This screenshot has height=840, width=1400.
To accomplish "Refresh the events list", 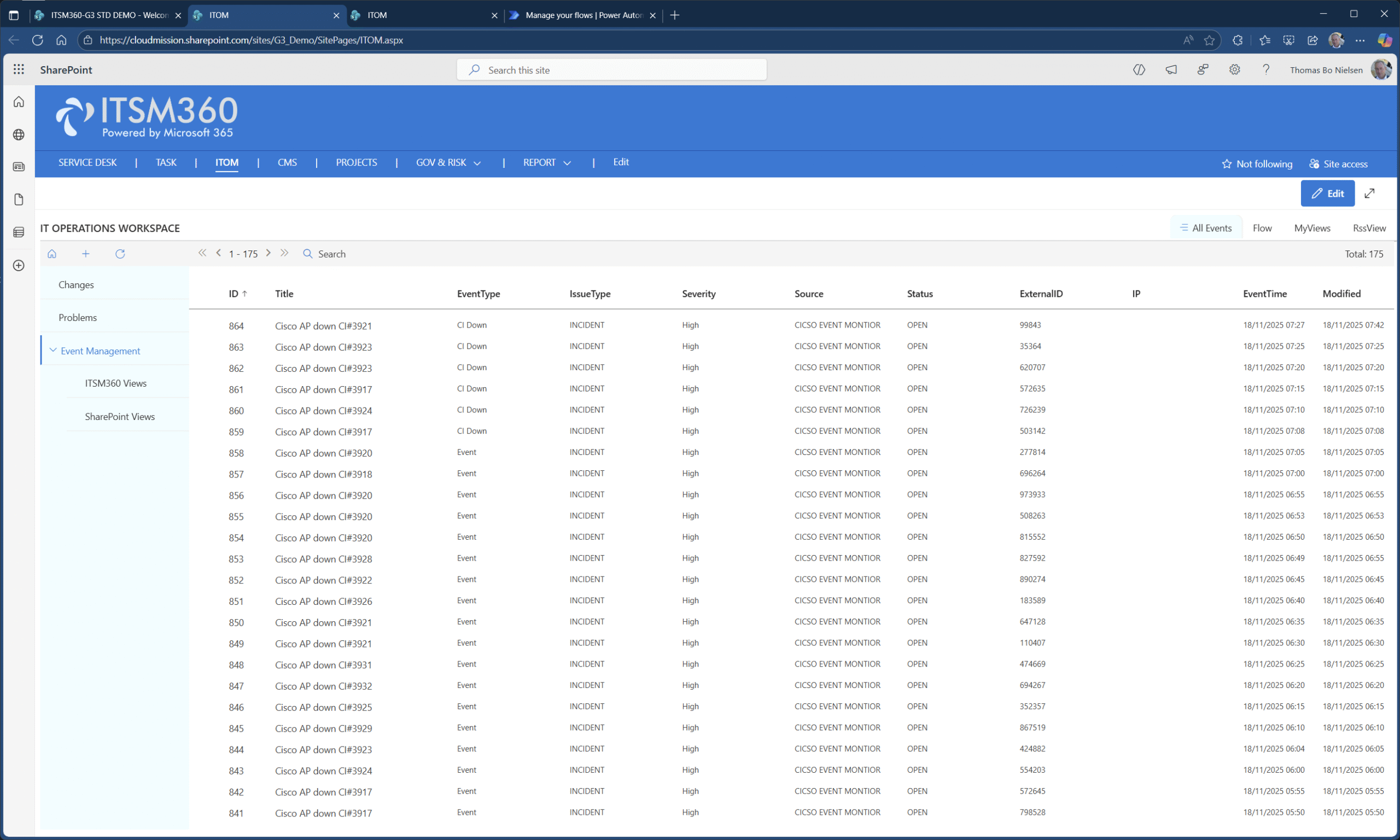I will (x=120, y=254).
